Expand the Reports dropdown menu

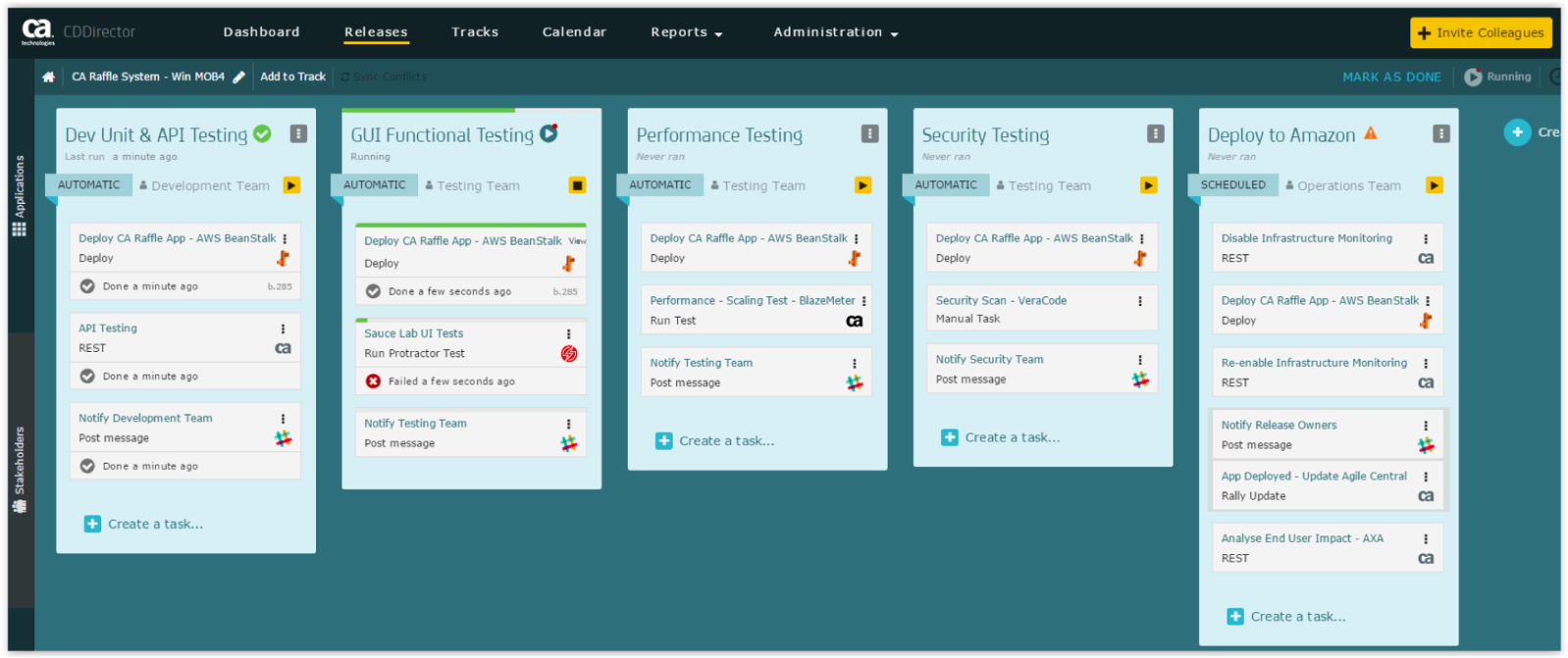point(687,32)
